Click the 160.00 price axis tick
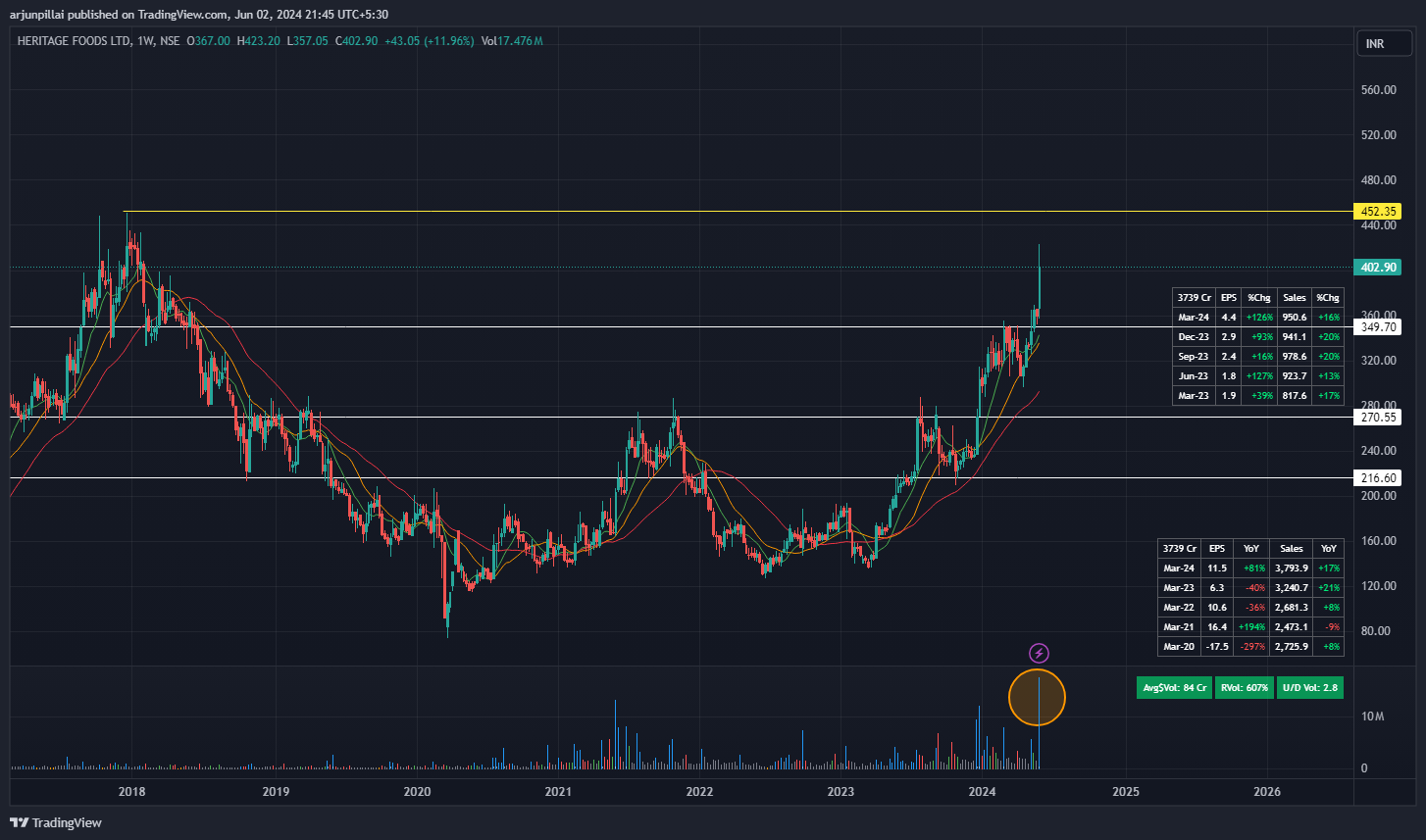This screenshot has width=1426, height=840. tap(1378, 541)
